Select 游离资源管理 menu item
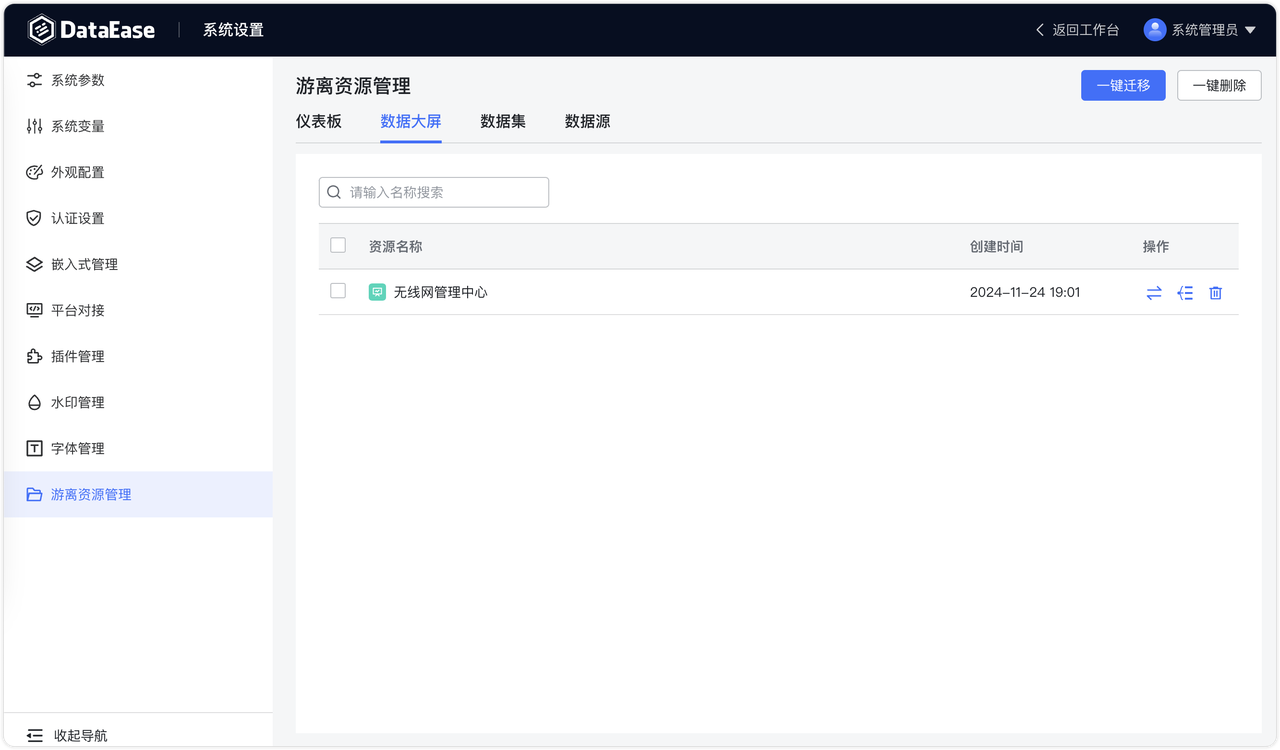This screenshot has height=750, width=1280. [138, 494]
